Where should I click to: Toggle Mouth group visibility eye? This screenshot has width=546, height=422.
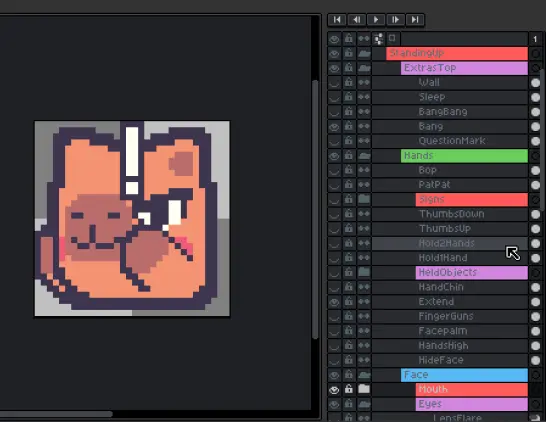click(x=334, y=389)
